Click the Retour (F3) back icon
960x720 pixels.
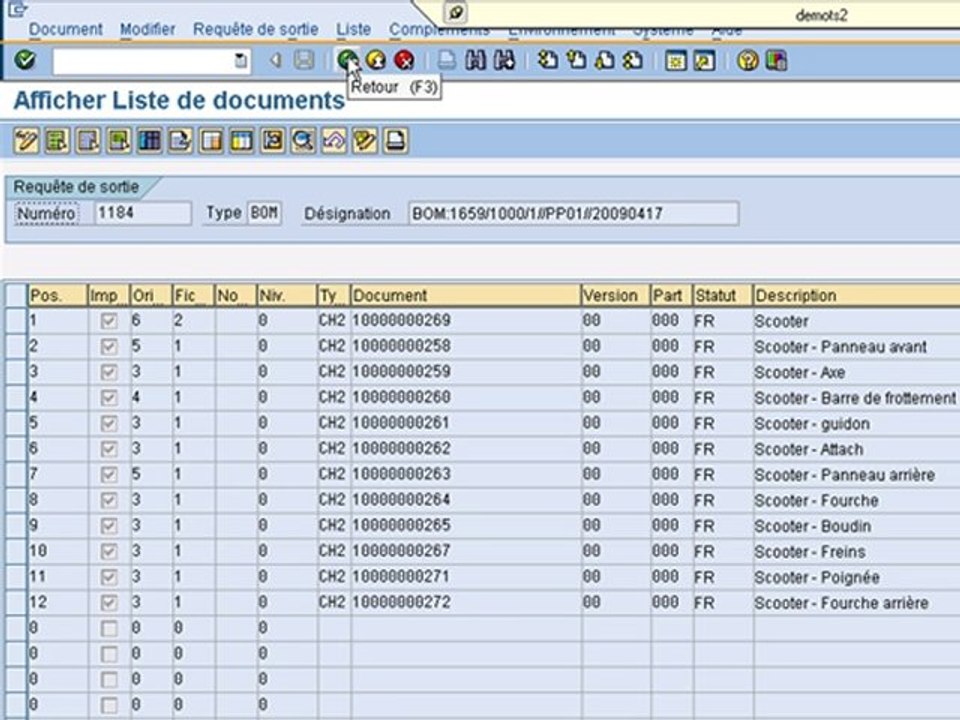pyautogui.click(x=348, y=60)
